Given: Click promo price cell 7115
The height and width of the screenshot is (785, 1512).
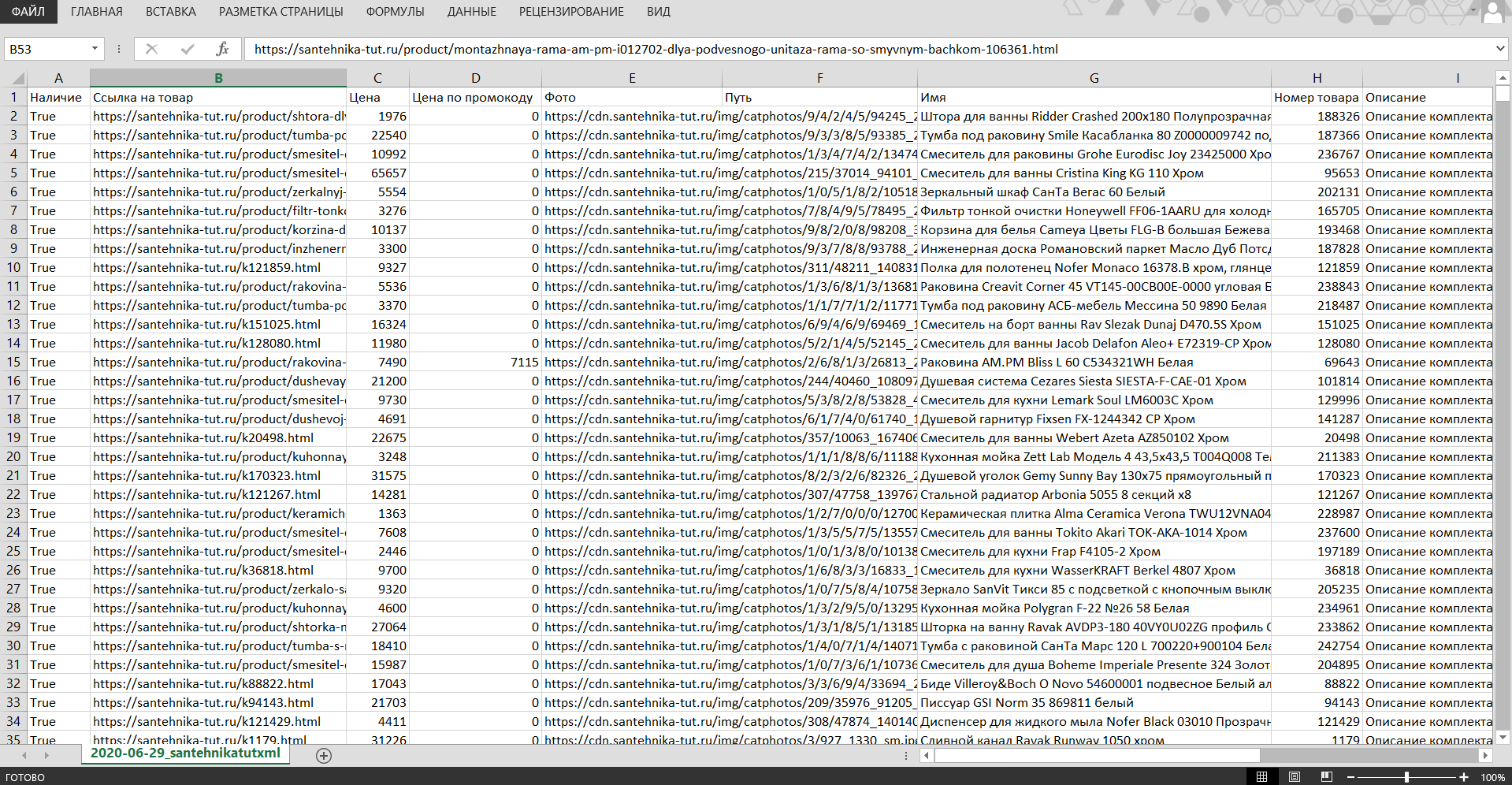Looking at the screenshot, I should pos(475,362).
